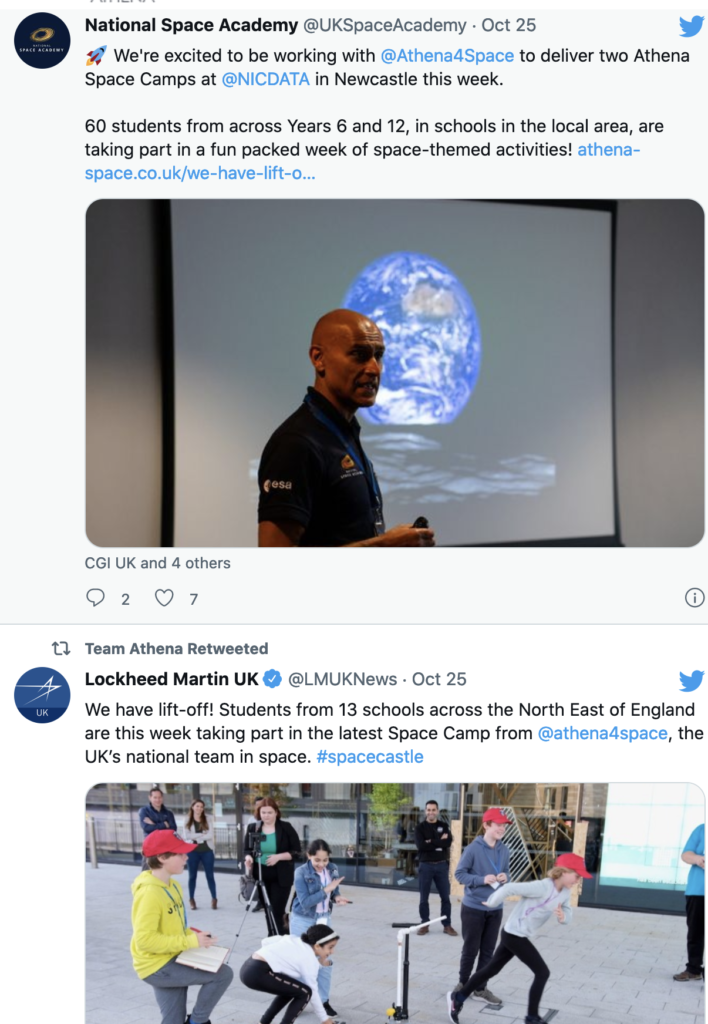Click the retweet arrows icon

(x=61, y=648)
